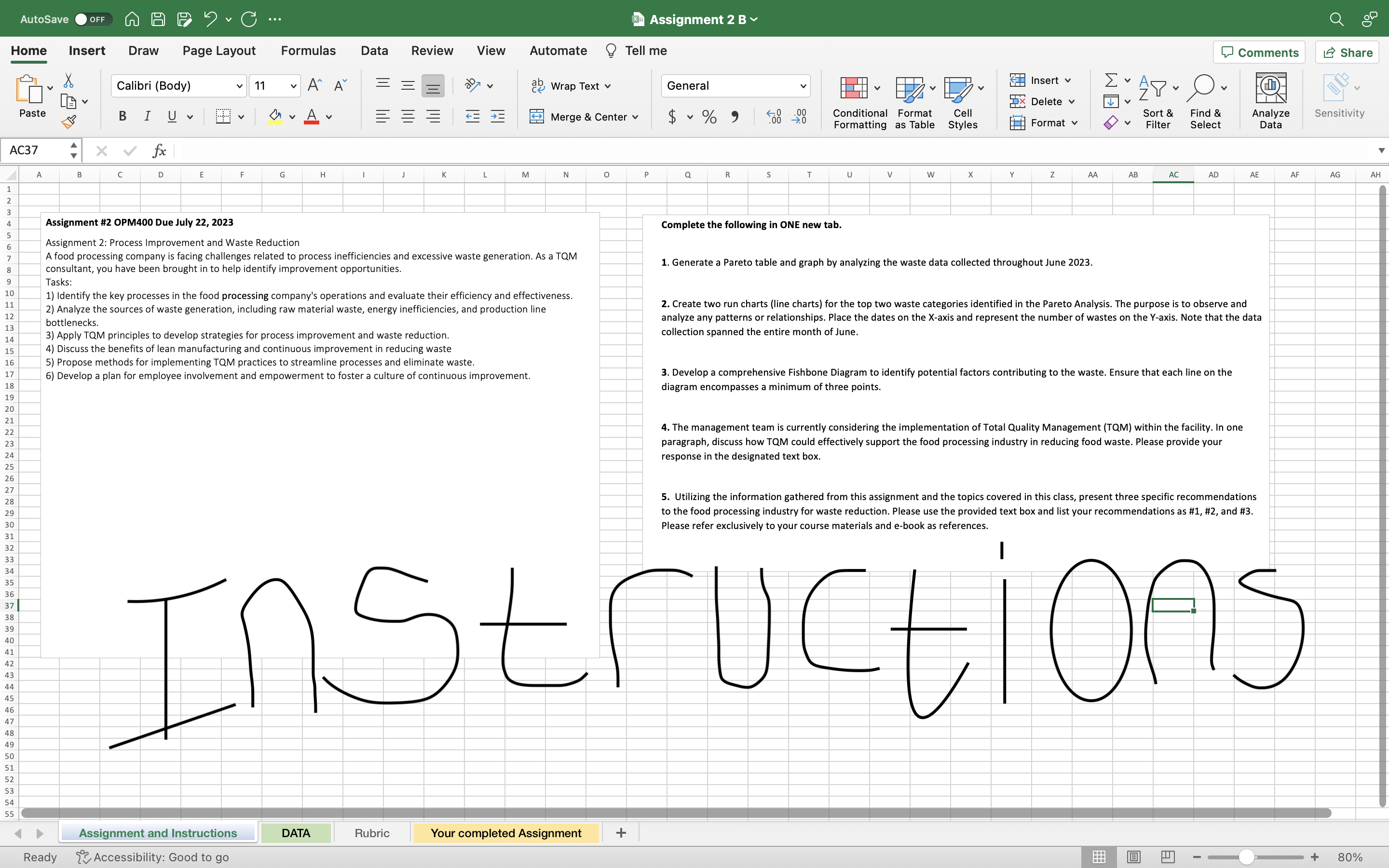Open the Comments panel
1389x868 pixels.
(1259, 52)
